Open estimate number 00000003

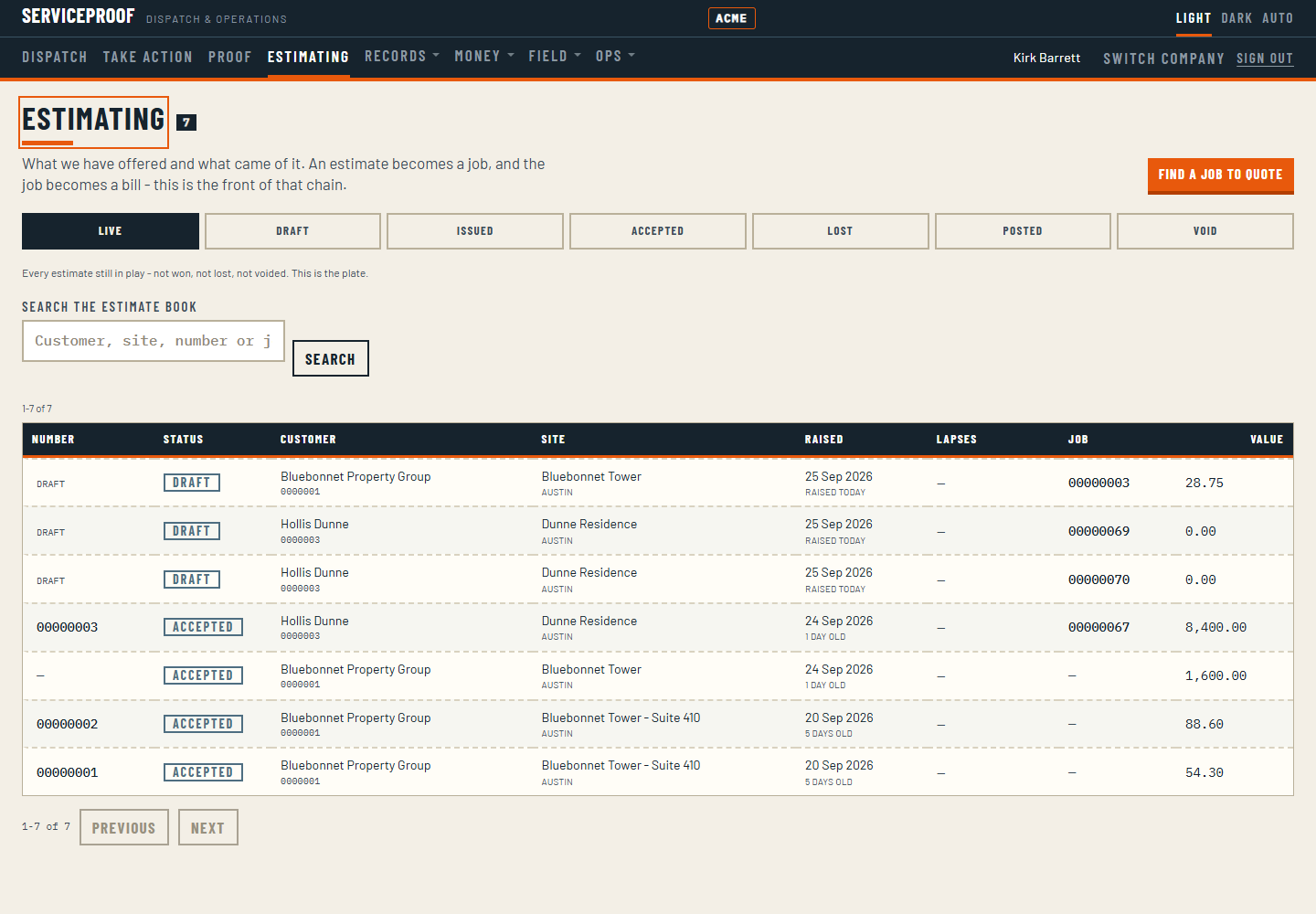pyautogui.click(x=67, y=628)
